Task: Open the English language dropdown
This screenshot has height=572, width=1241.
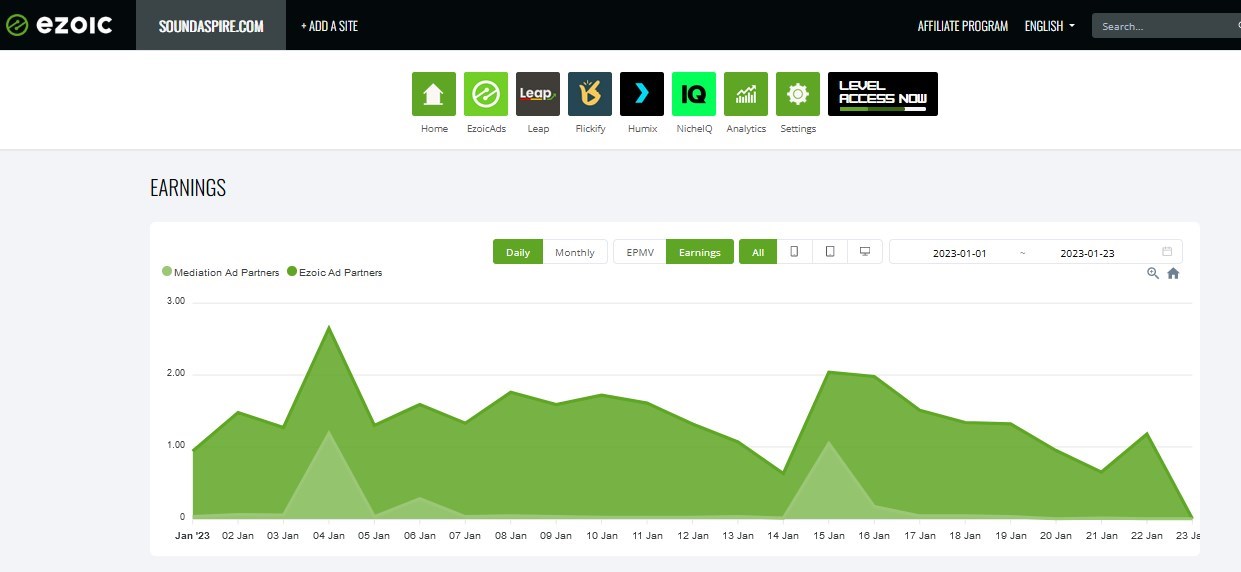Action: (1050, 26)
